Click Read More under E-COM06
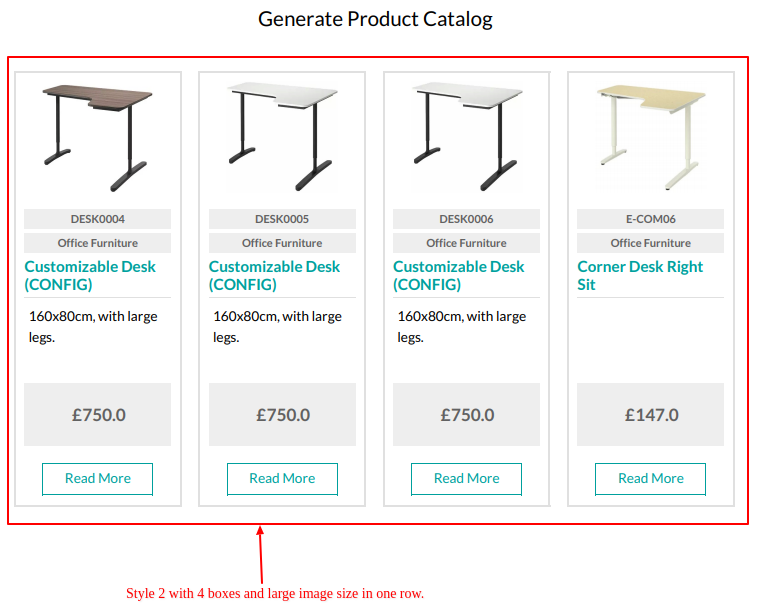 (650, 479)
